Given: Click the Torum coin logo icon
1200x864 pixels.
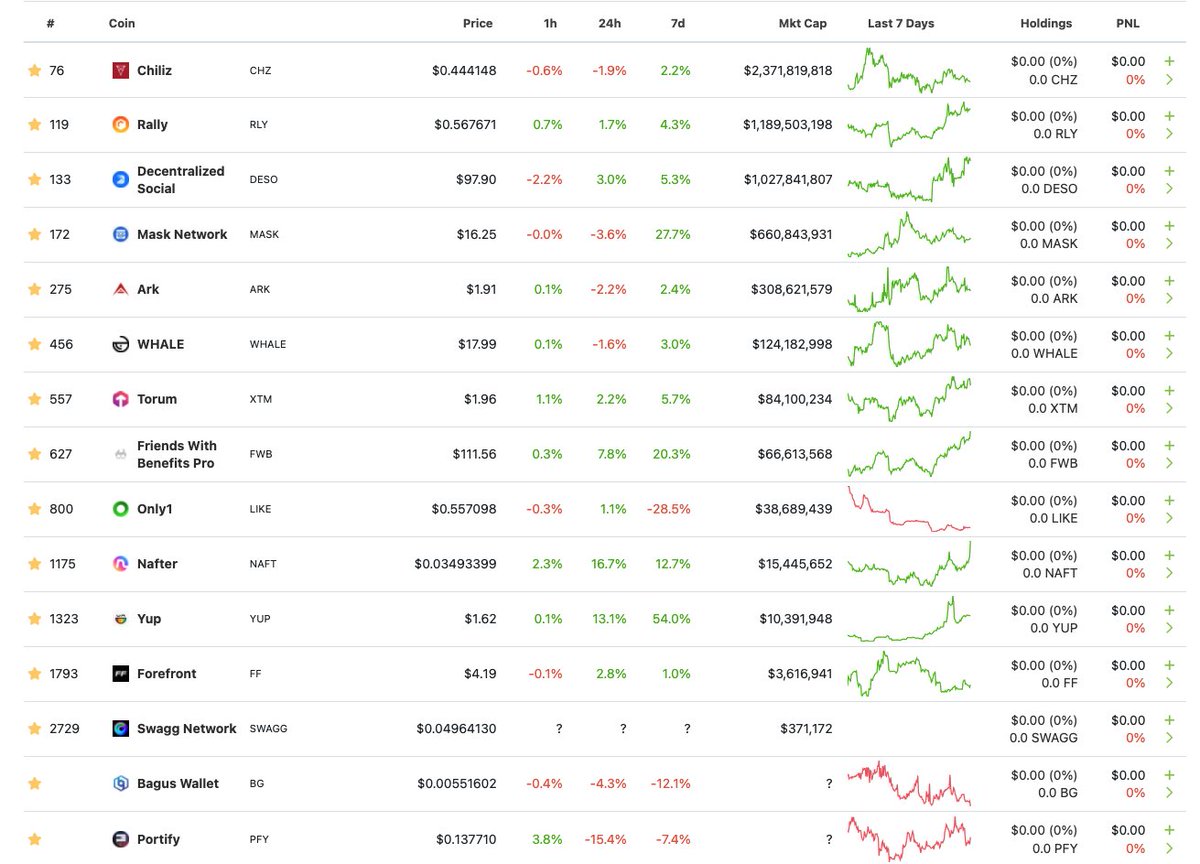Looking at the screenshot, I should [x=120, y=399].
